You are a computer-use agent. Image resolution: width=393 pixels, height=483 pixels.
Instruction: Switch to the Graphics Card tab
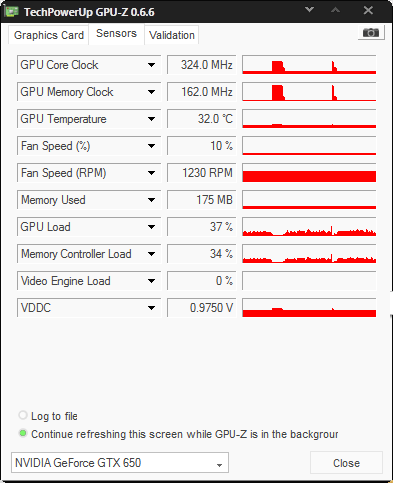click(x=49, y=35)
